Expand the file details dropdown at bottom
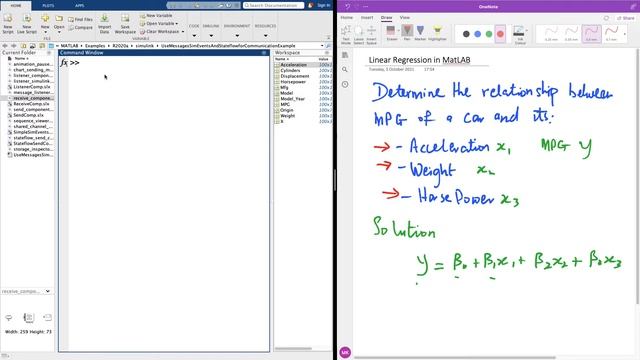Image resolution: width=640 pixels, height=360 pixels. pyautogui.click(x=48, y=291)
